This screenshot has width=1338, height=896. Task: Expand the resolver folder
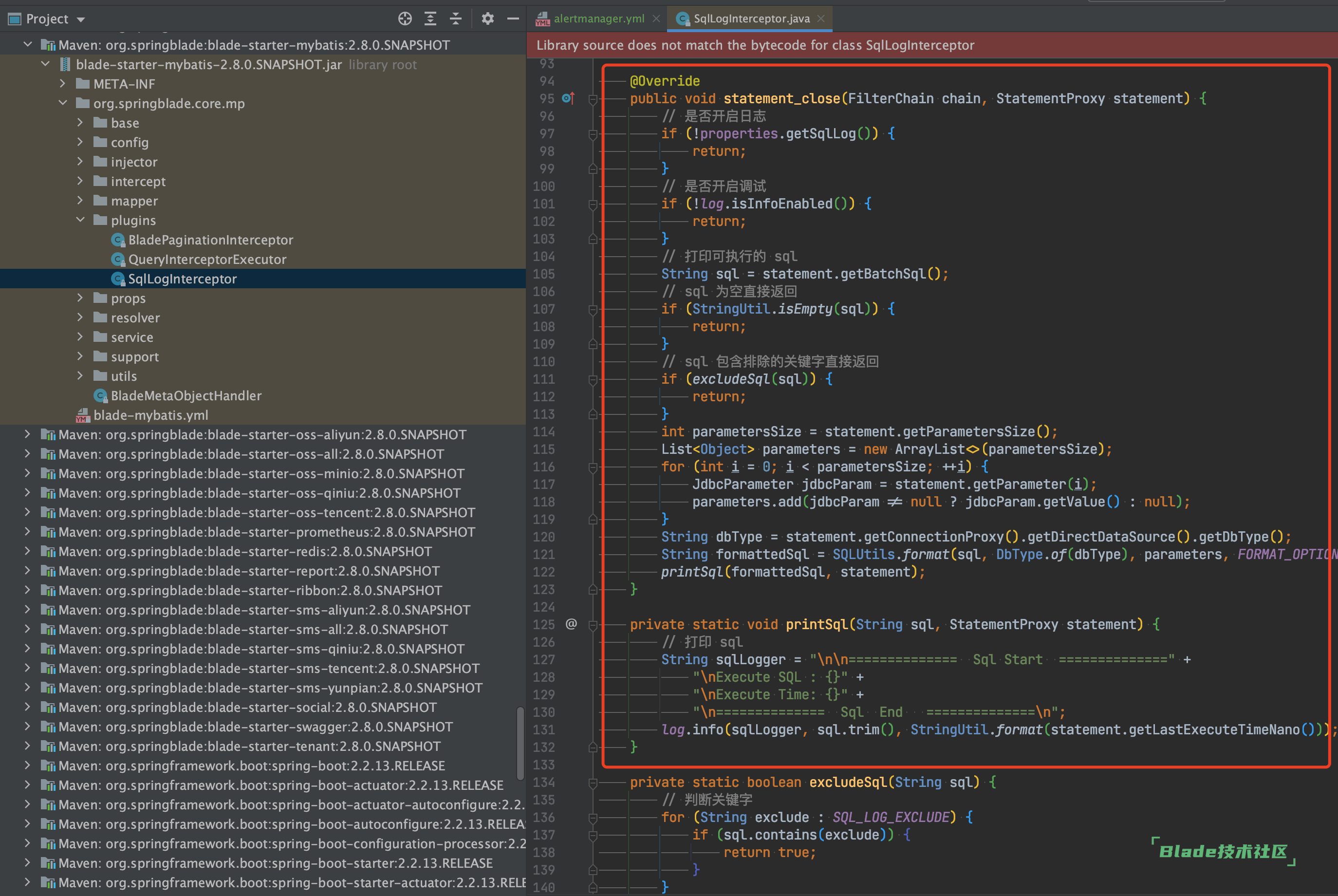80,317
